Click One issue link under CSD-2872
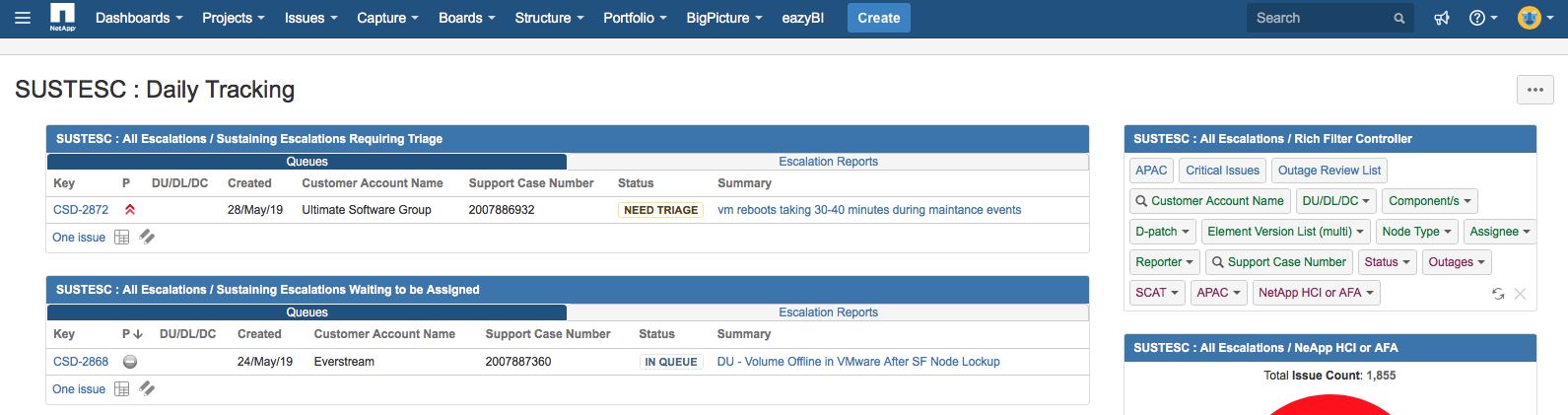This screenshot has width=1568, height=415. coord(79,238)
